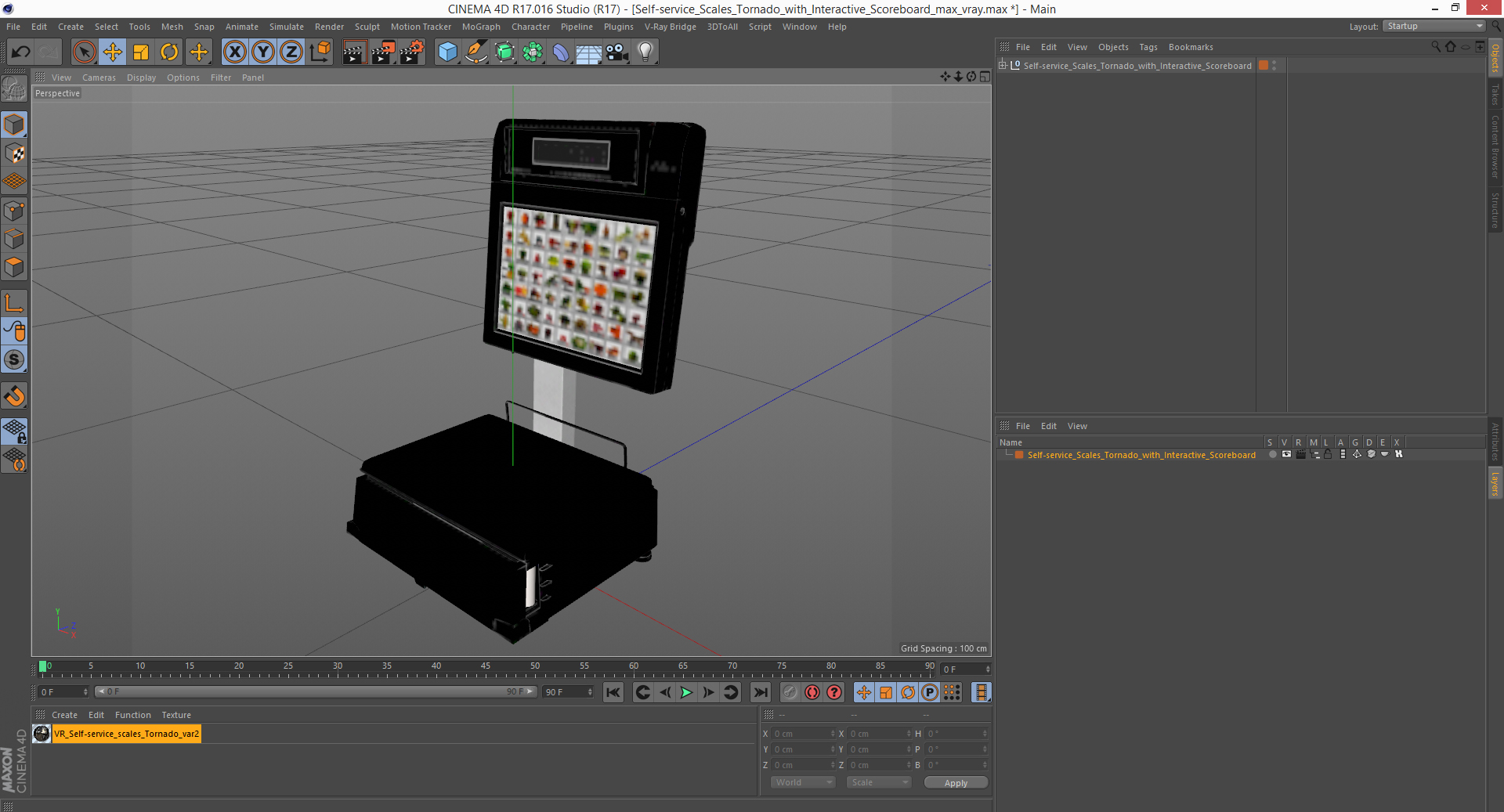Image resolution: width=1504 pixels, height=812 pixels.
Task: Open the MoGraph menu
Action: tap(481, 27)
